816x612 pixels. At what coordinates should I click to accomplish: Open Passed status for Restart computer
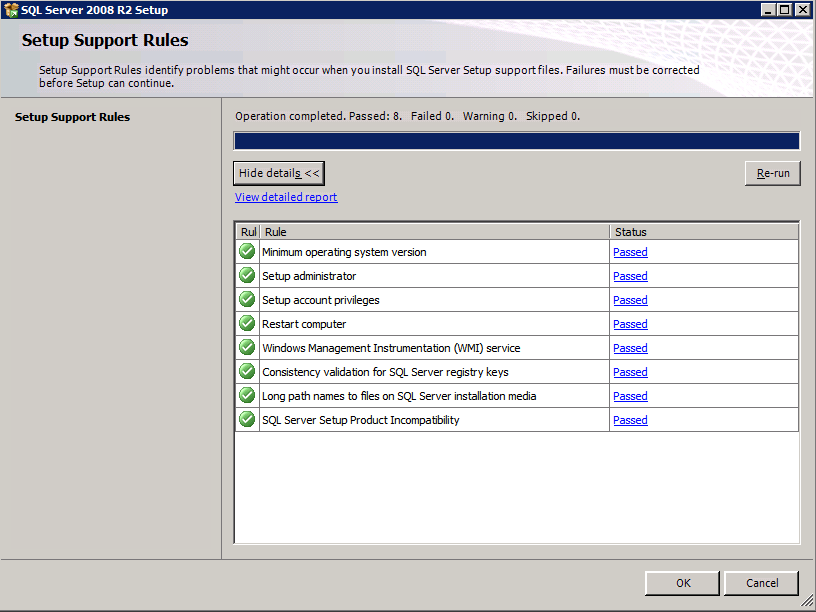630,324
